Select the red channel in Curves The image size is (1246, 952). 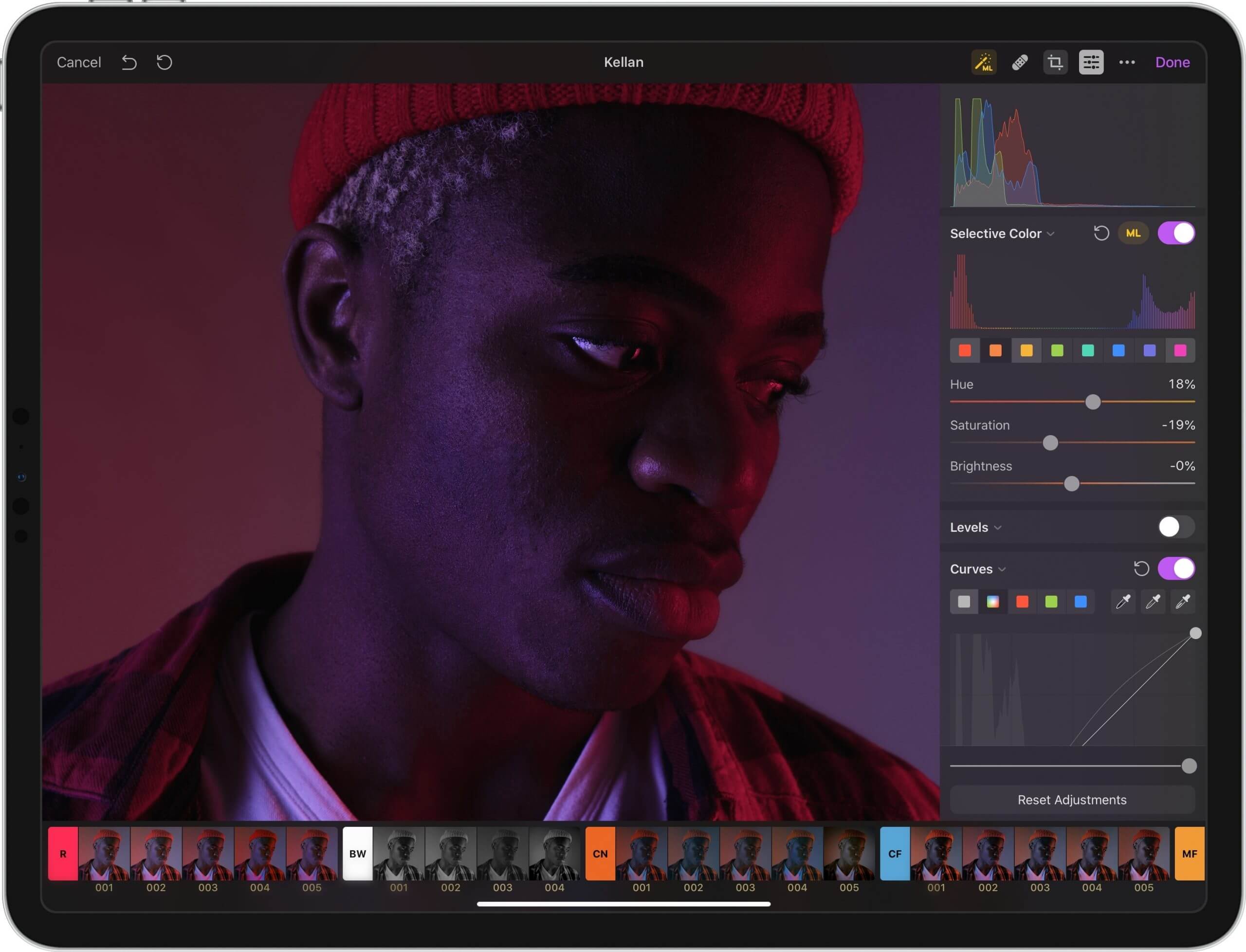click(1022, 602)
